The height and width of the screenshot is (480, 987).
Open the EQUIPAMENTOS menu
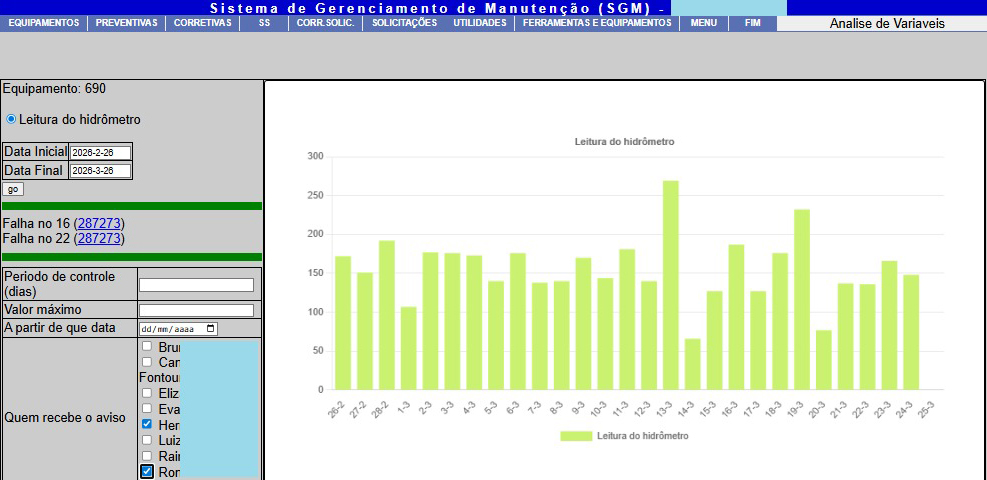pos(43,23)
